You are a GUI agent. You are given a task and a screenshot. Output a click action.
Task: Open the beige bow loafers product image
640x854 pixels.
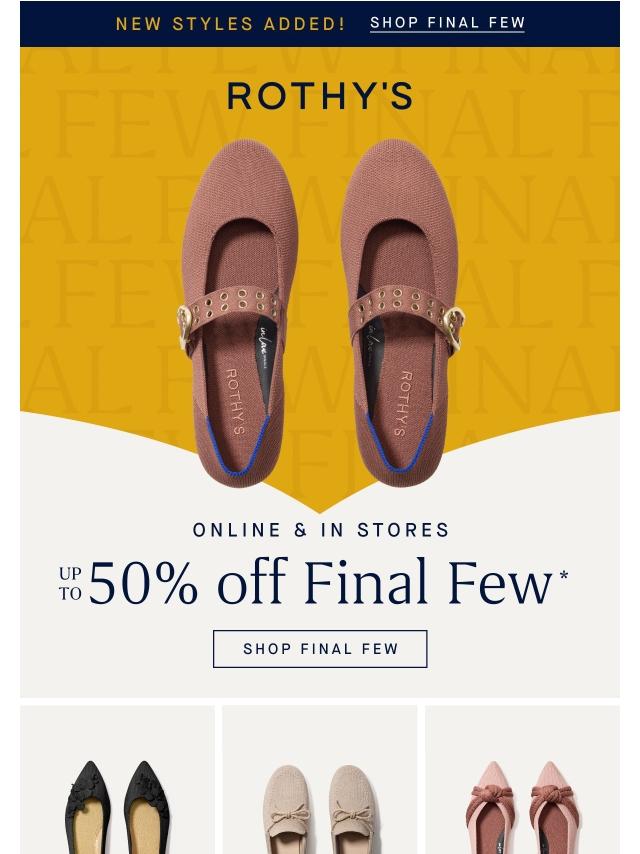320,780
